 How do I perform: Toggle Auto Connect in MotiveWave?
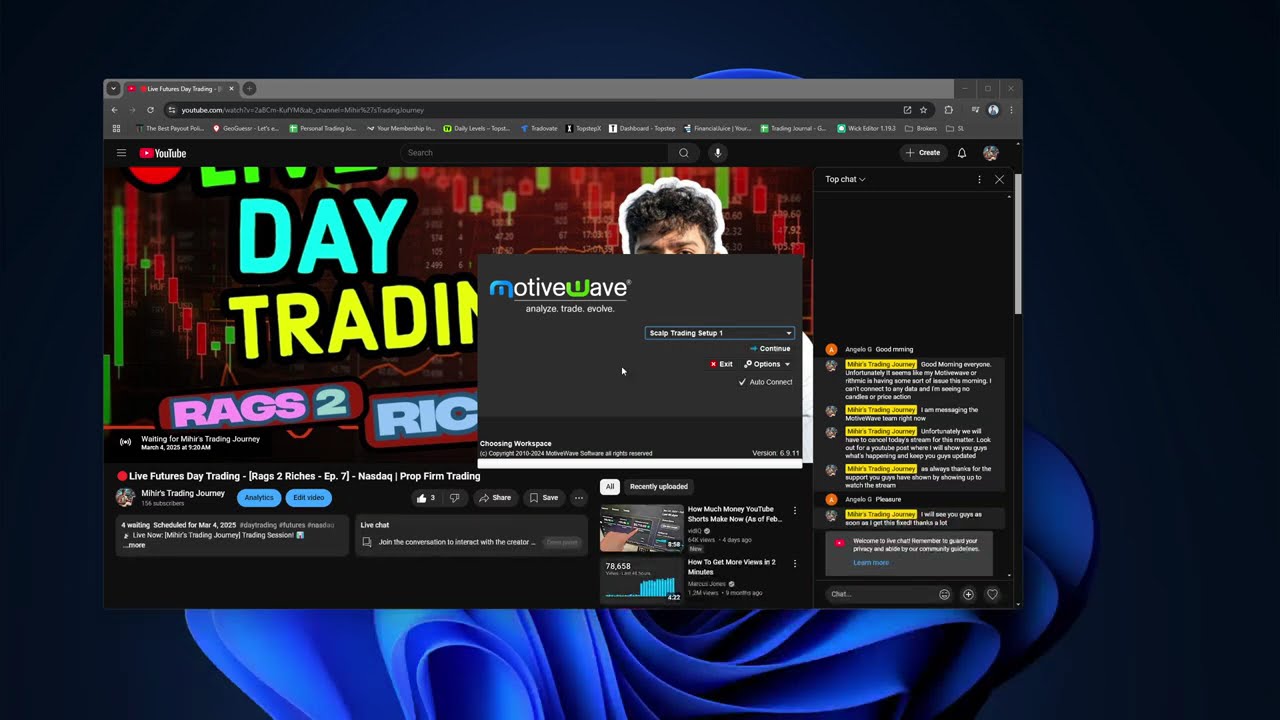click(x=765, y=382)
